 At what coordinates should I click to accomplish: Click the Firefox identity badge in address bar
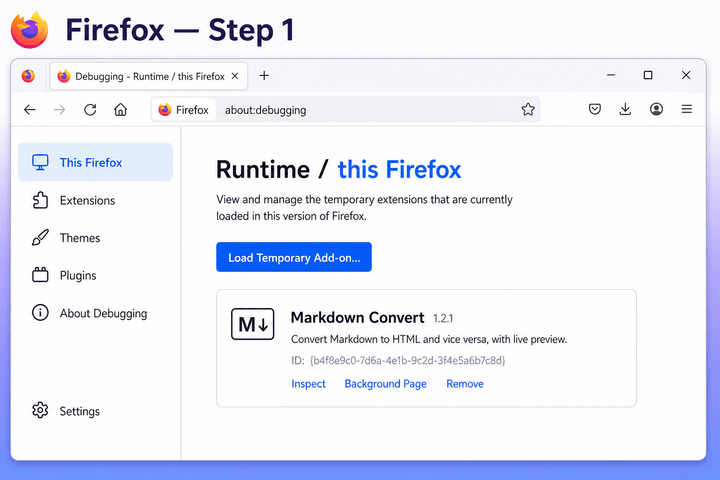pos(184,110)
